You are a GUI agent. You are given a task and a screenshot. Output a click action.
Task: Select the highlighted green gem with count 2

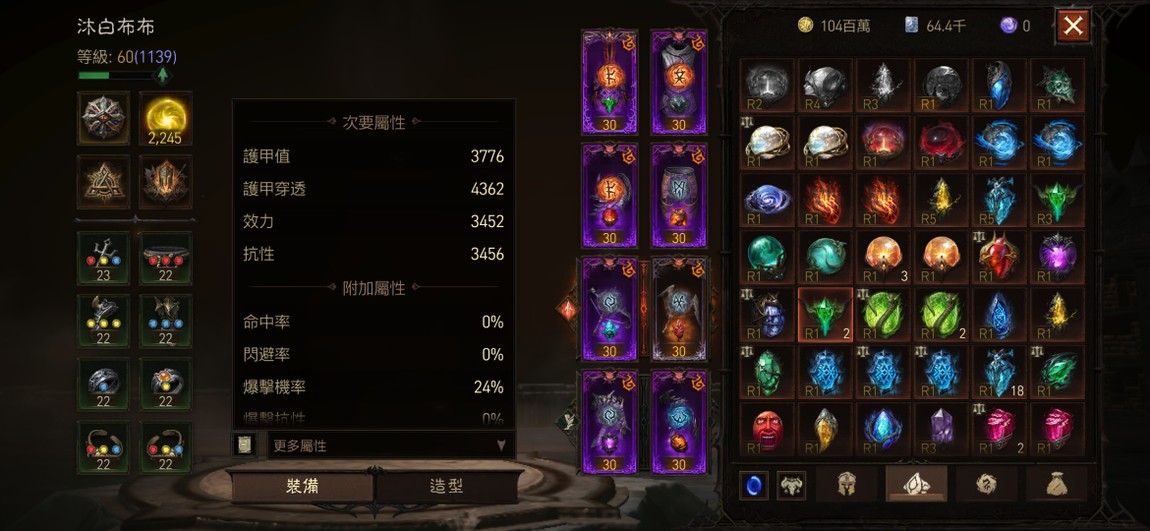click(x=825, y=315)
